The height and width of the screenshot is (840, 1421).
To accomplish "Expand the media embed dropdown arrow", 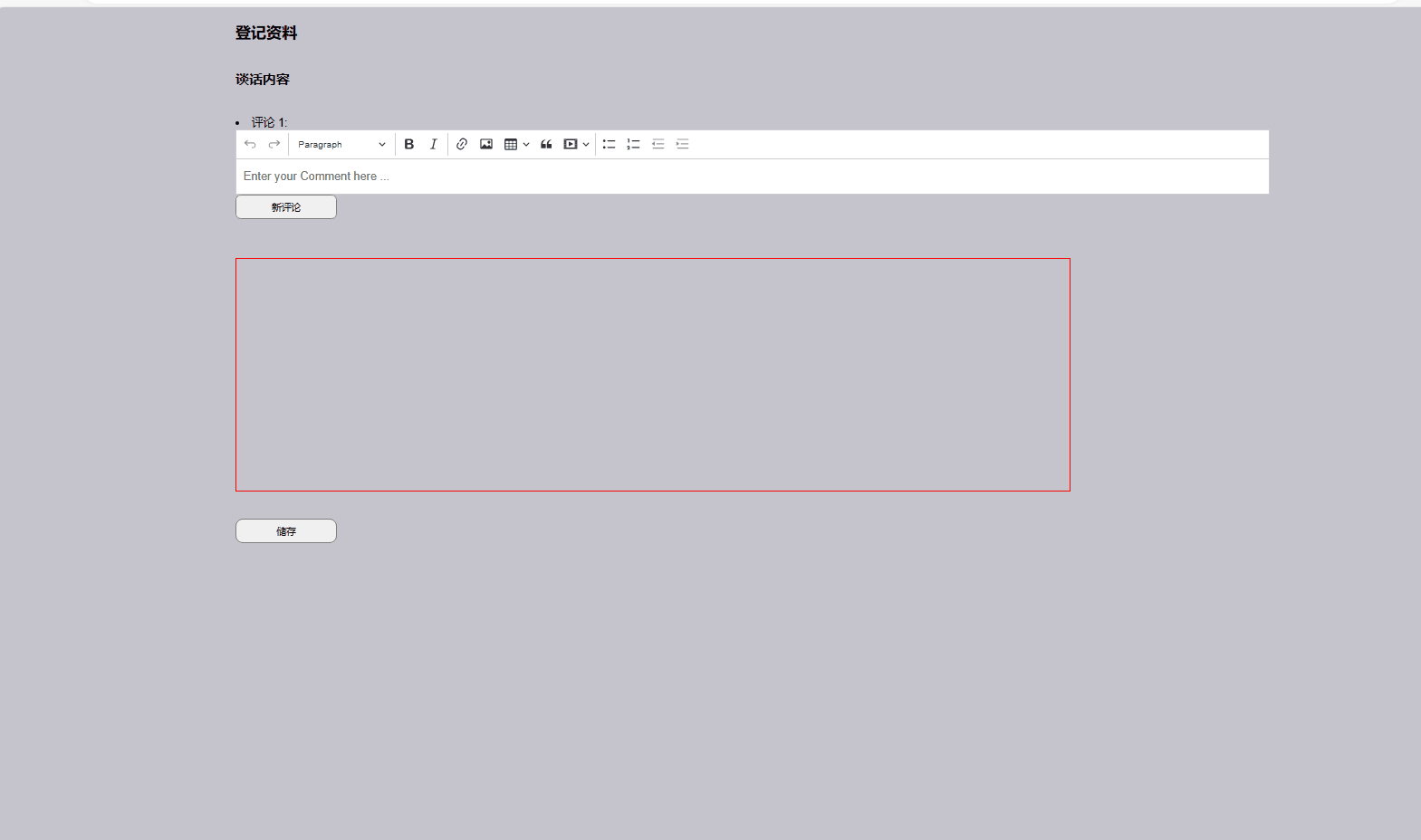I will tap(586, 144).
